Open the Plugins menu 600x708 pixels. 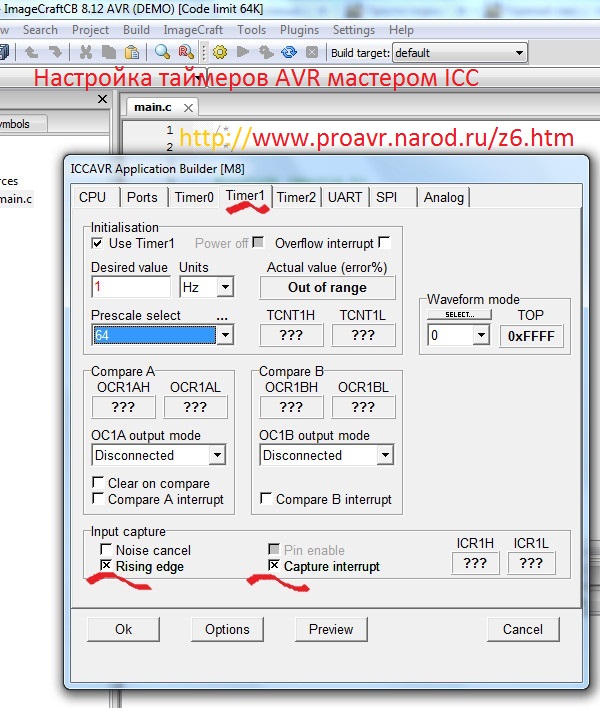pyautogui.click(x=299, y=30)
